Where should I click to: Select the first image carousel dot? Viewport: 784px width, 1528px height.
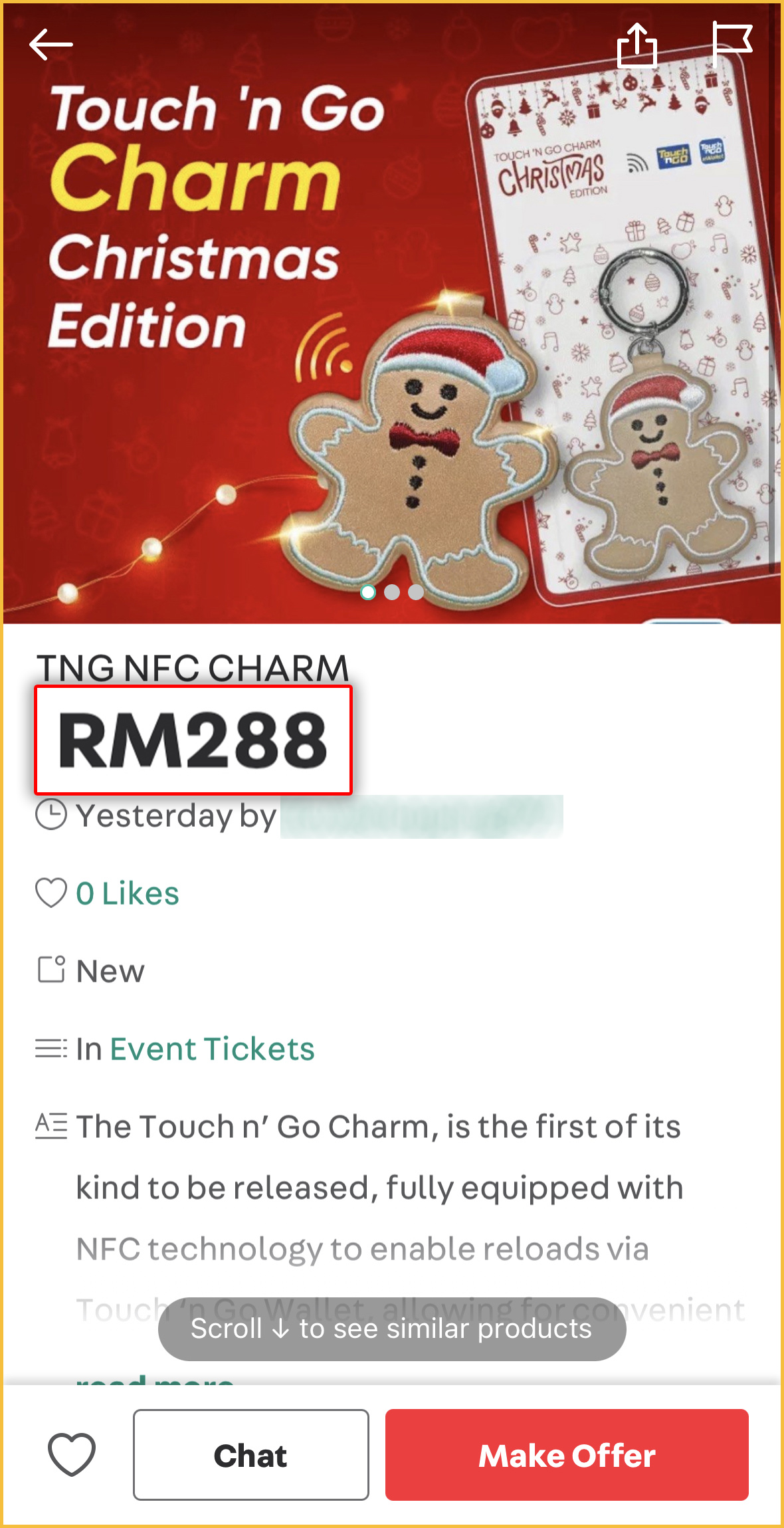(367, 592)
